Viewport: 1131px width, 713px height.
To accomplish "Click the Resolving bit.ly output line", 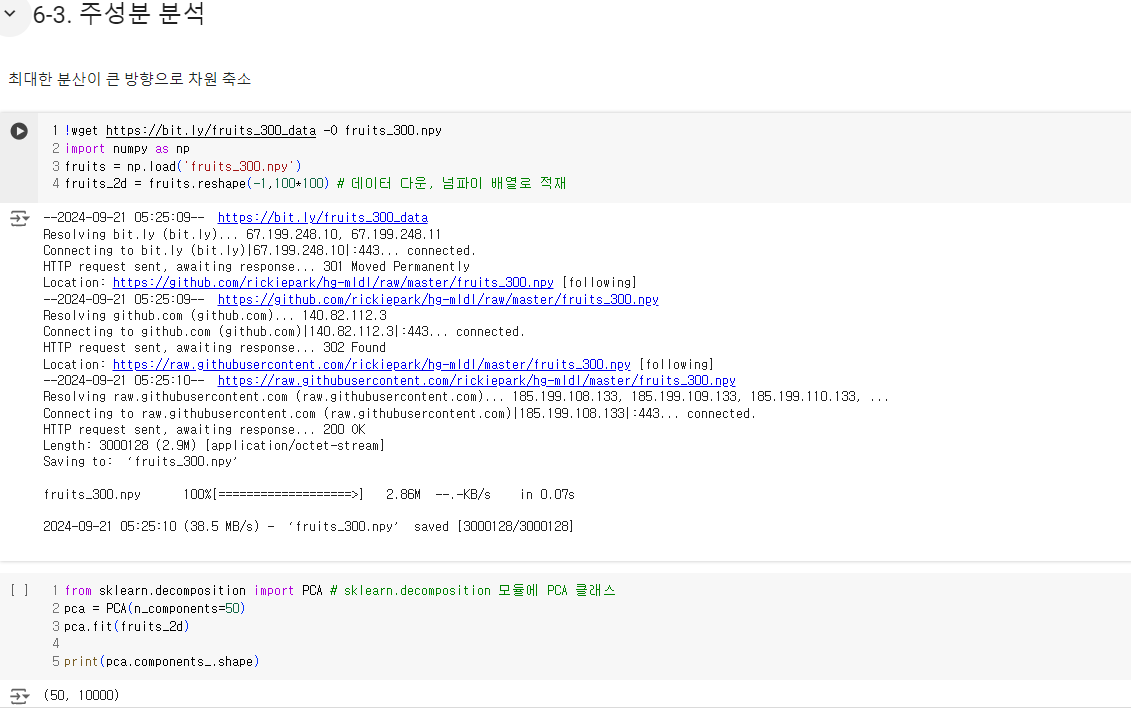I will point(242,234).
